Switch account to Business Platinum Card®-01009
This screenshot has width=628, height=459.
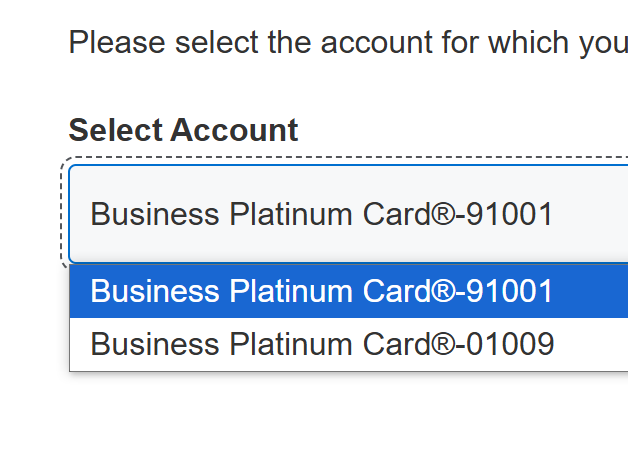322,344
